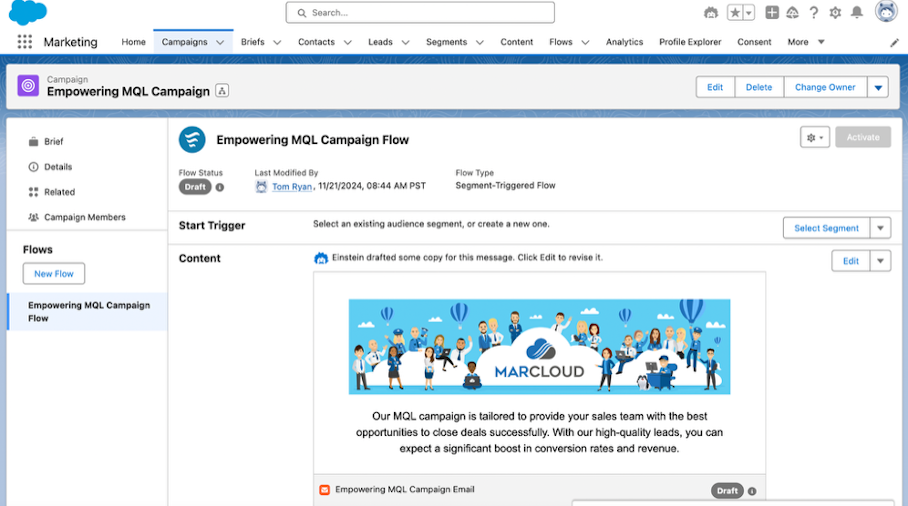Expand the Briefs tab chevron
This screenshot has height=506, width=908.
tap(277, 42)
